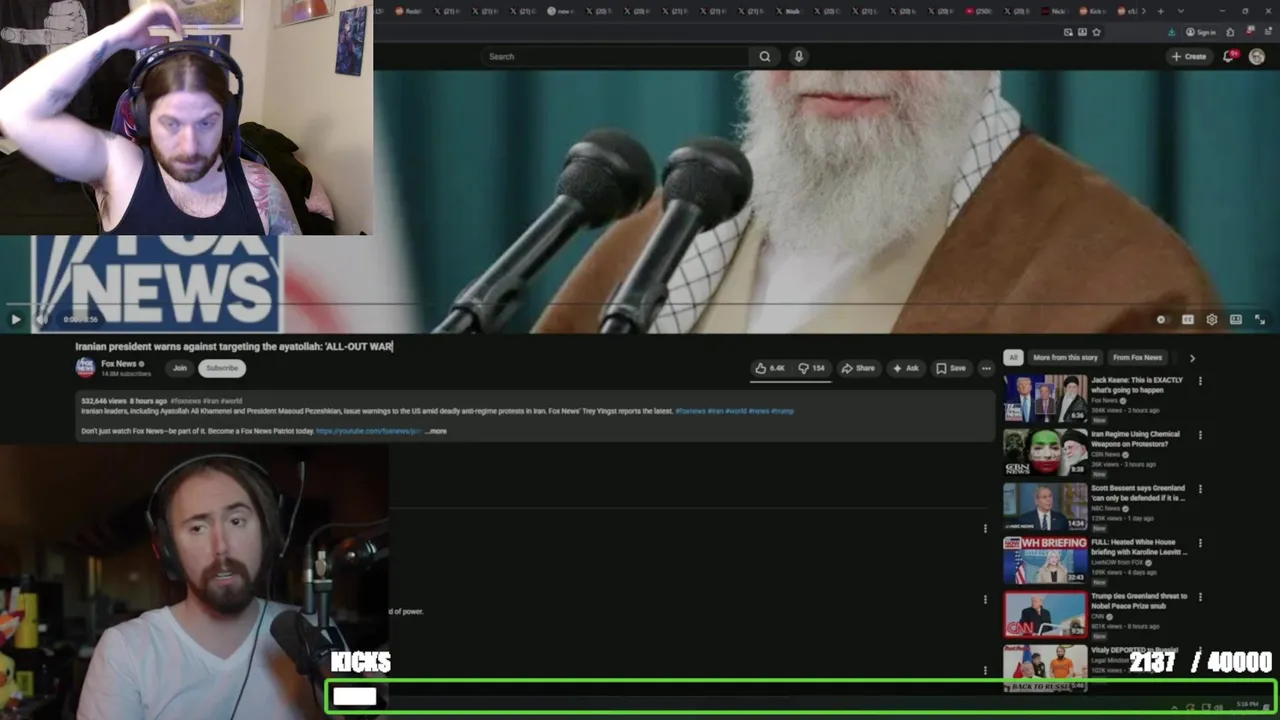
Task: Open YouTube notifications bell
Action: pyautogui.click(x=1229, y=56)
